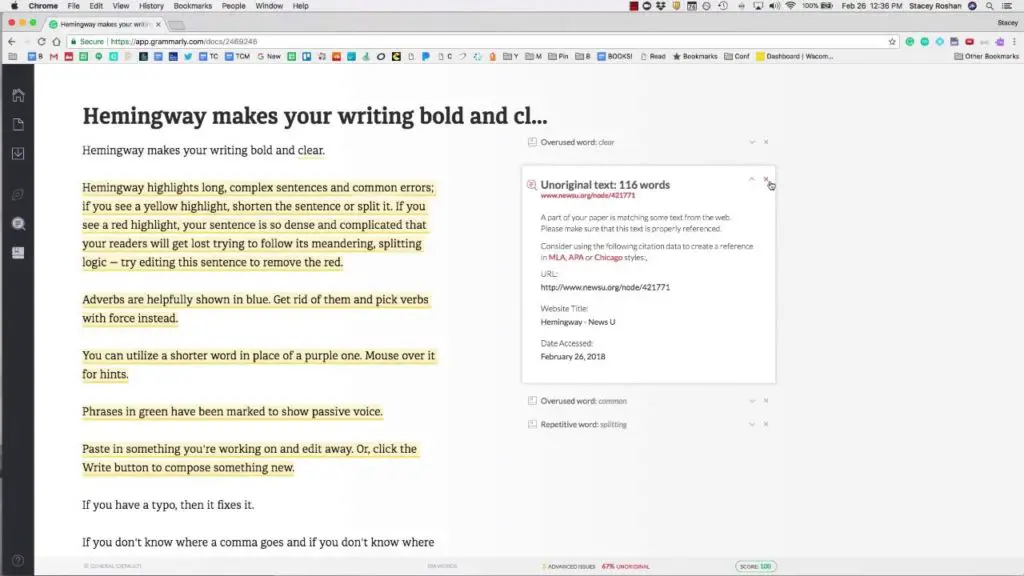Open the Chrome File menu
Image resolution: width=1024 pixels, height=576 pixels.
tap(73, 6)
